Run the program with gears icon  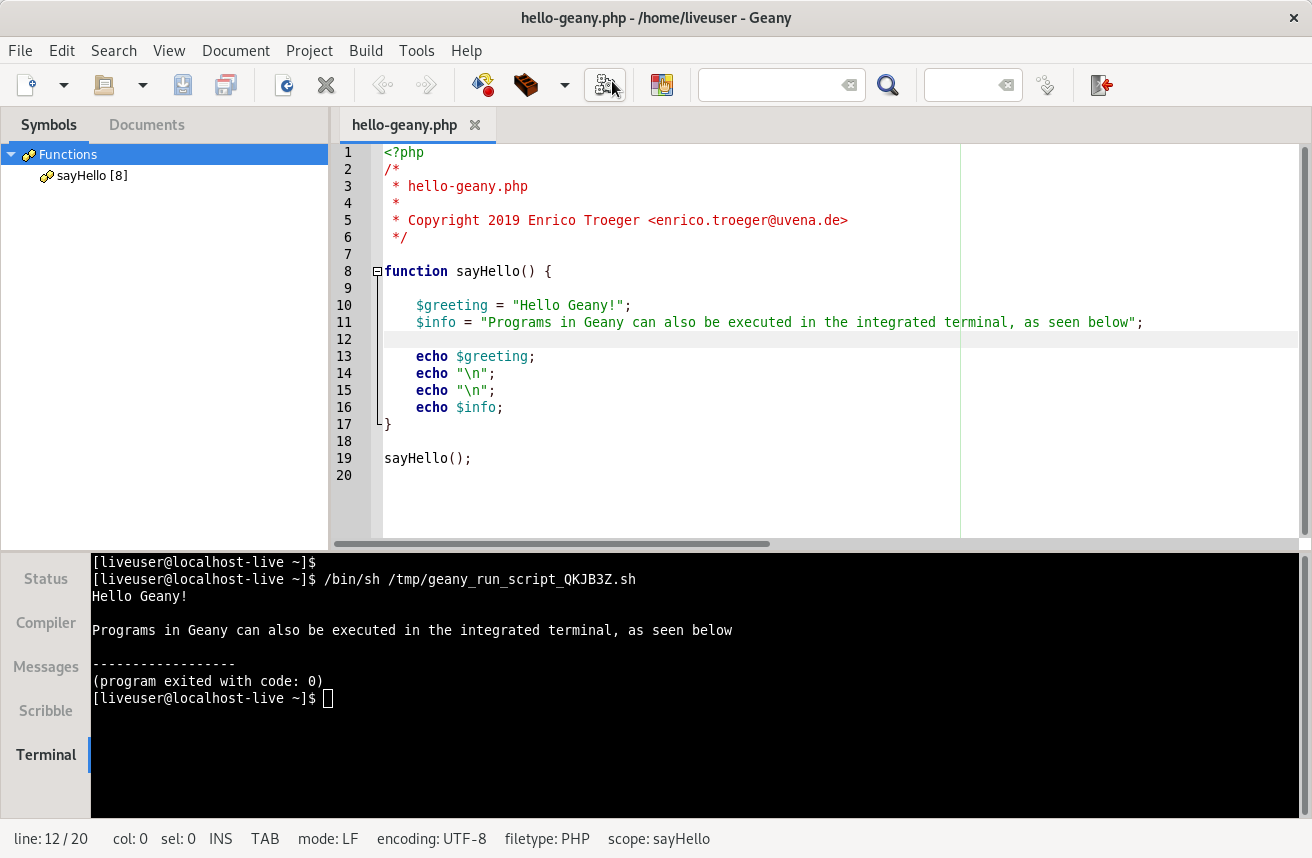tap(604, 85)
